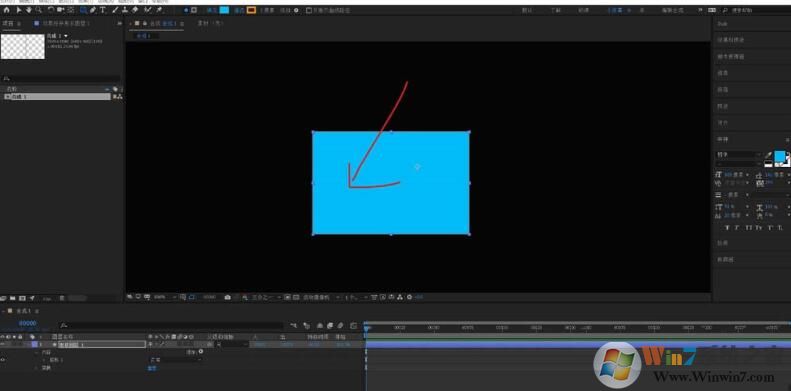Select the Home icon in the toolbar
The width and height of the screenshot is (791, 391).
[x=7, y=10]
